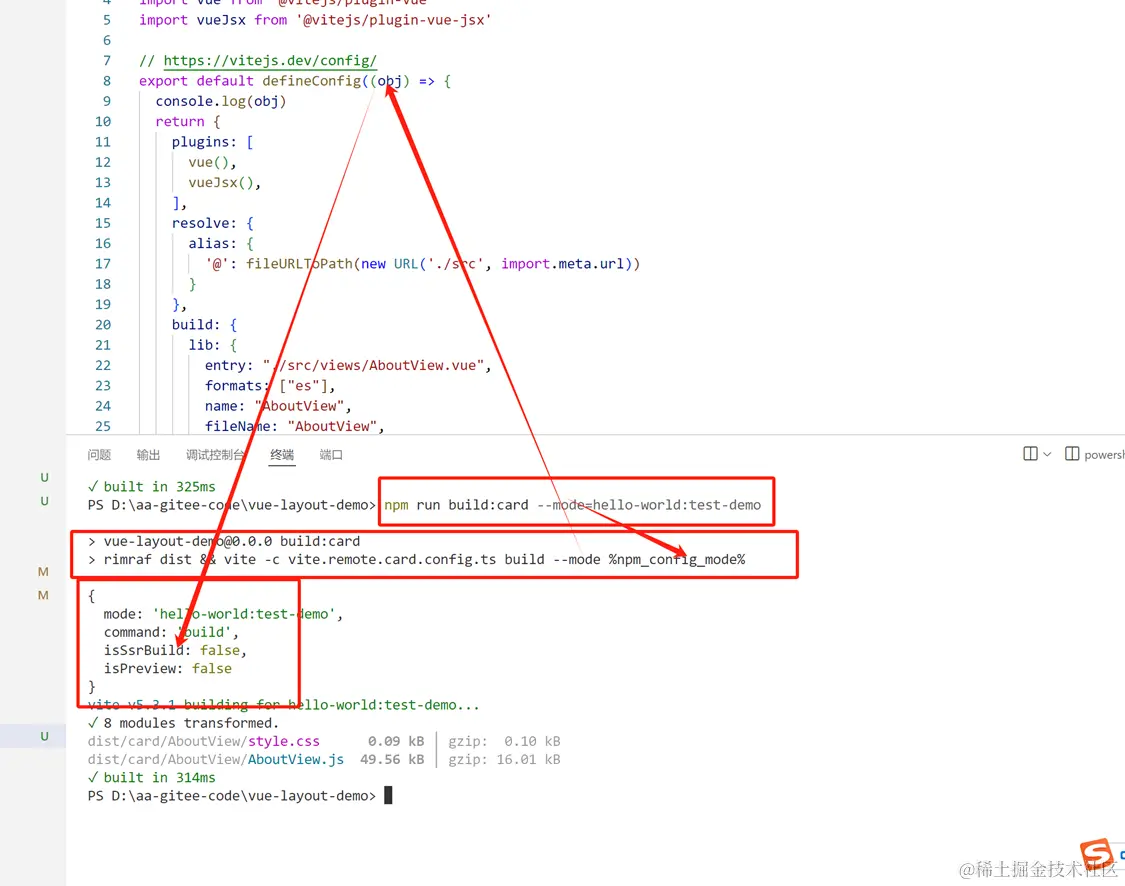Open the Sogou input method icon
This screenshot has height=886, width=1125.
pos(1097,853)
